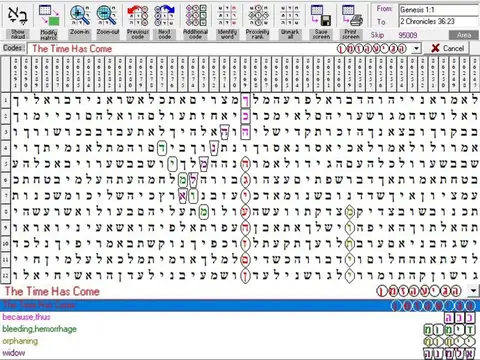The width and height of the screenshot is (480, 360).
Task: Click matrix row header number 3
Action: pyautogui.click(x=5, y=132)
